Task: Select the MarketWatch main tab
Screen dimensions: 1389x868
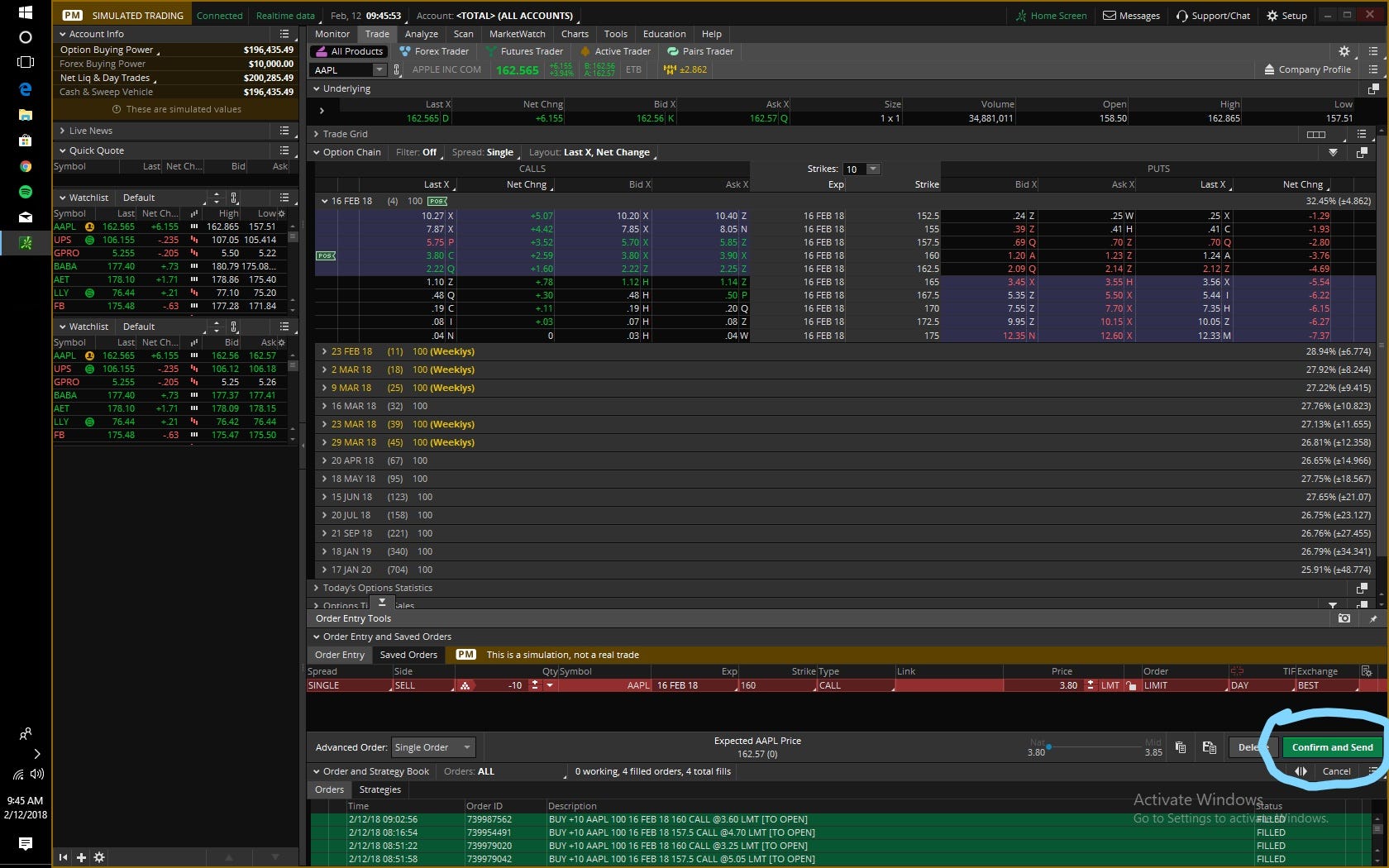Action: tap(518, 34)
